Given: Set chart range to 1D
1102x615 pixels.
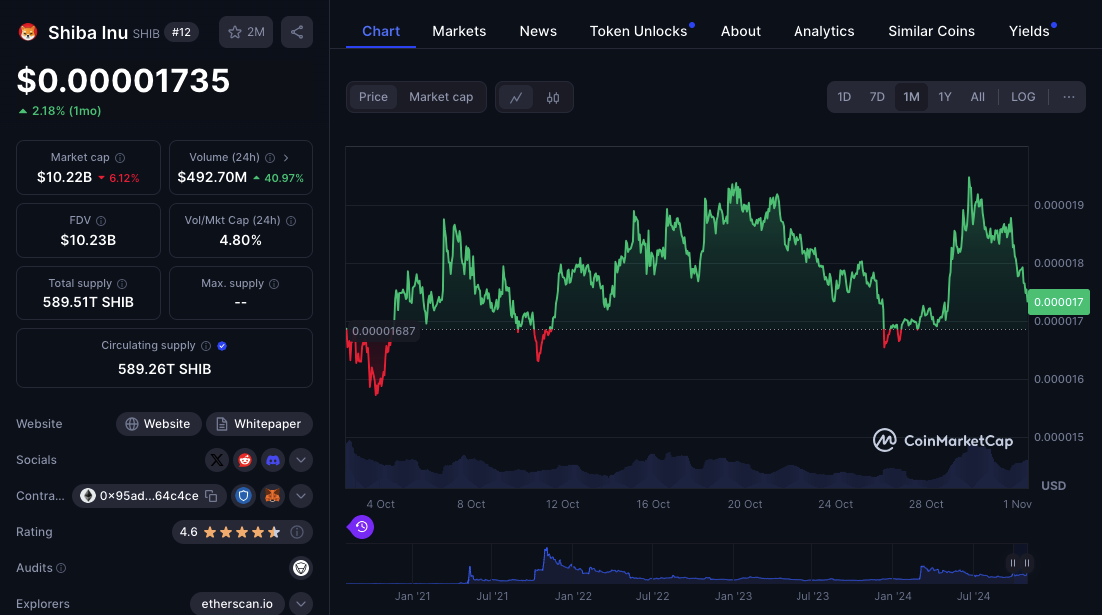Looking at the screenshot, I should (x=844, y=97).
